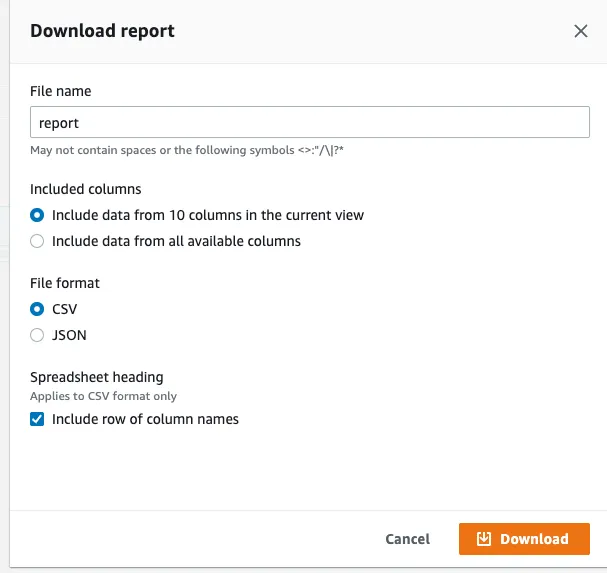Click the Include data from all available columns text

tap(176, 241)
